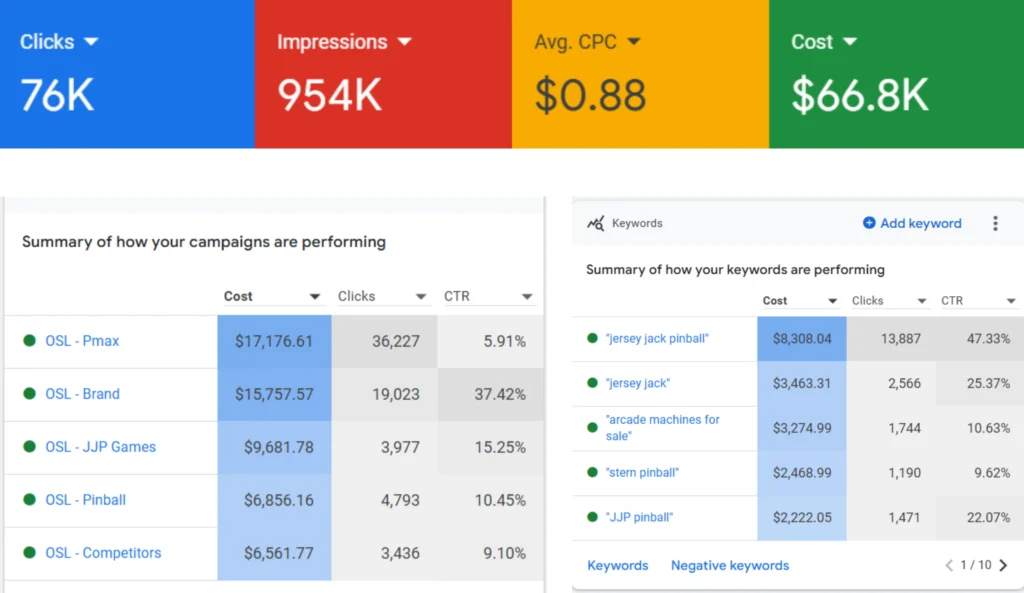Viewport: 1024px width, 593px height.
Task: Click the Add keyword button
Action: pyautogui.click(x=912, y=223)
